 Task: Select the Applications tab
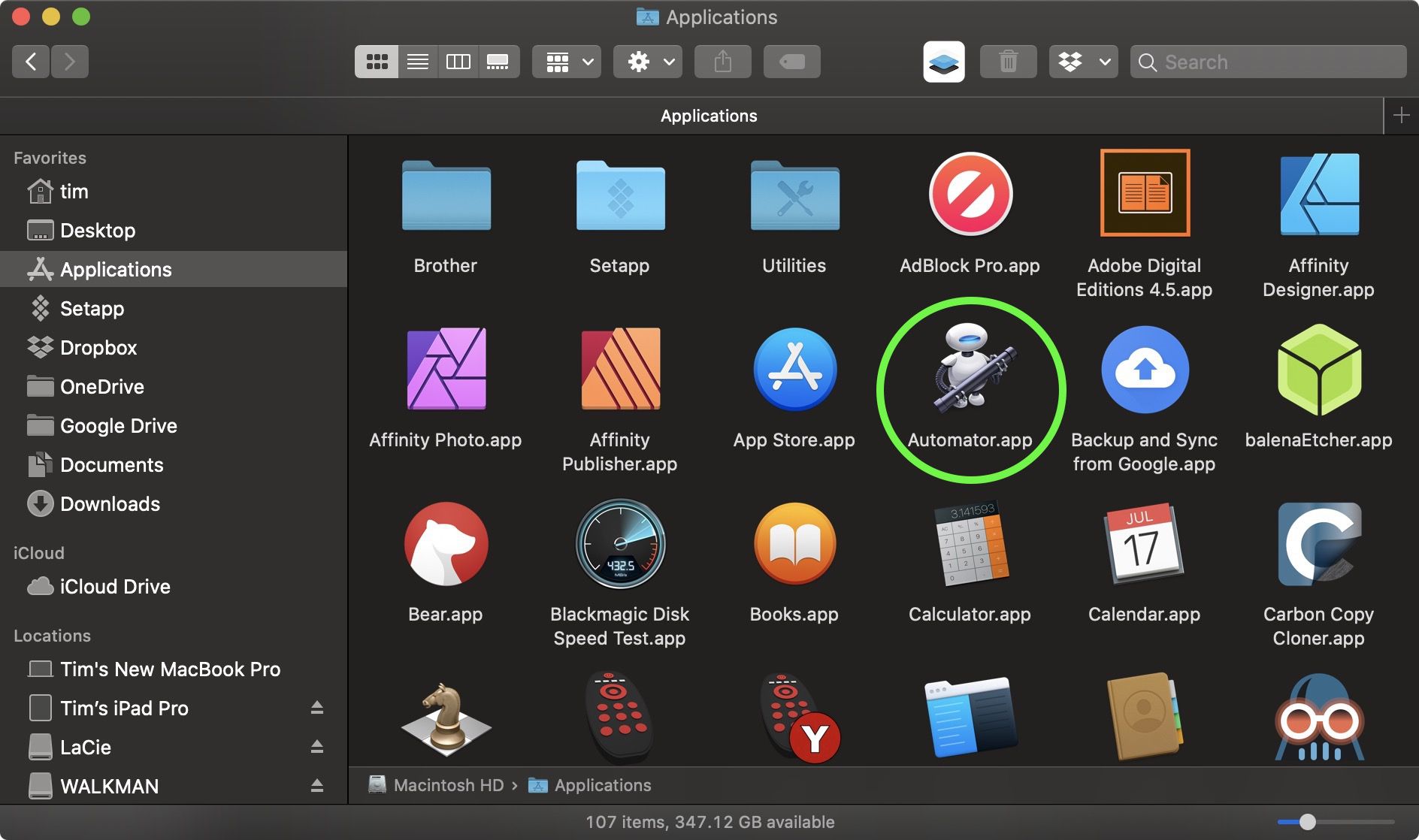[x=708, y=116]
